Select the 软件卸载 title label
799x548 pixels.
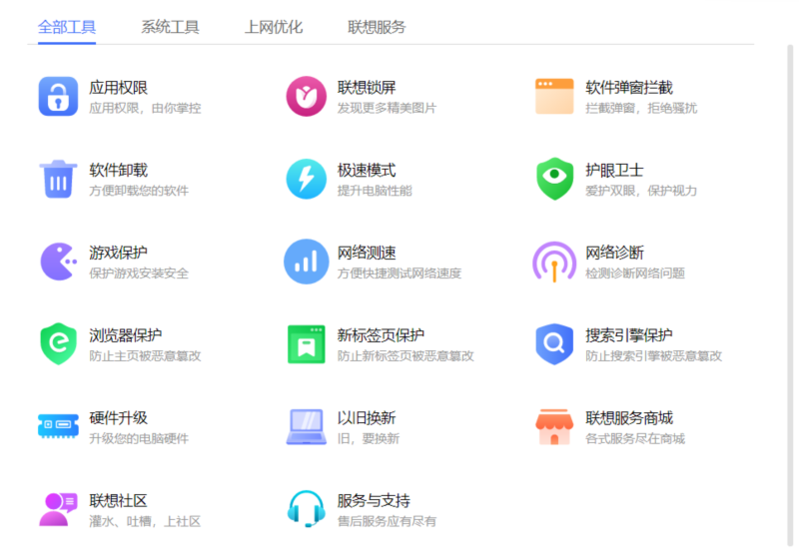(118, 170)
